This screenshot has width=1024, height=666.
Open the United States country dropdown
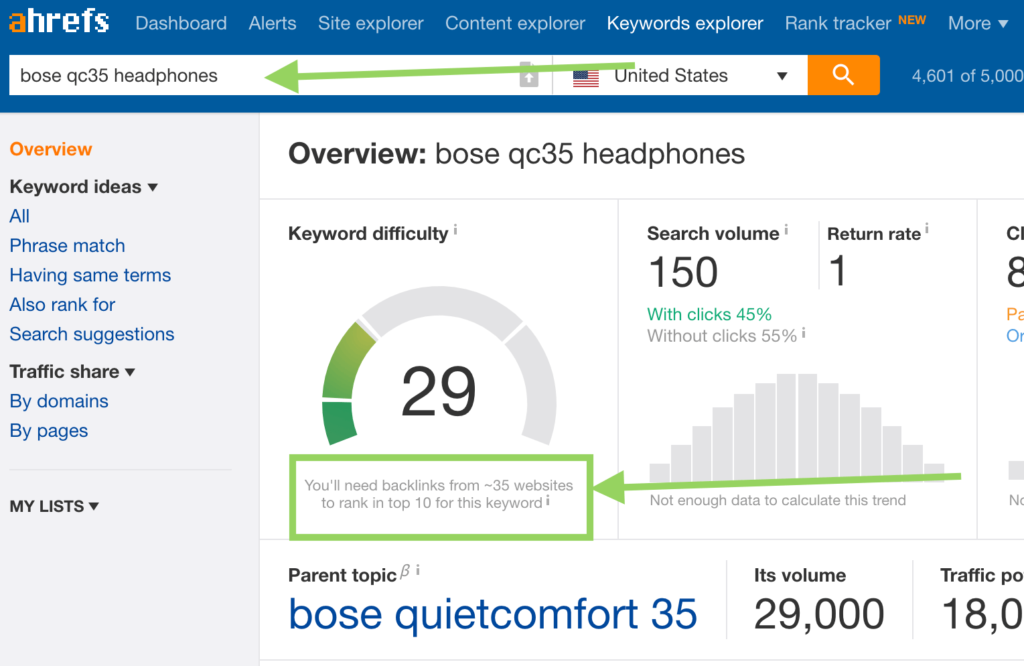point(680,75)
